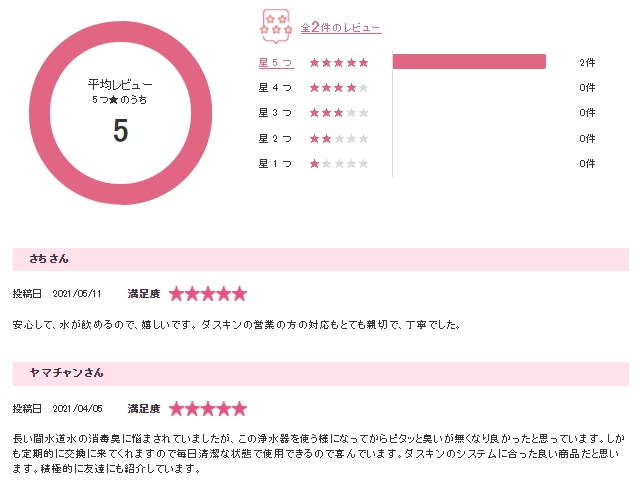
Task: Click the 0件 count for one star
Action: click(587, 163)
